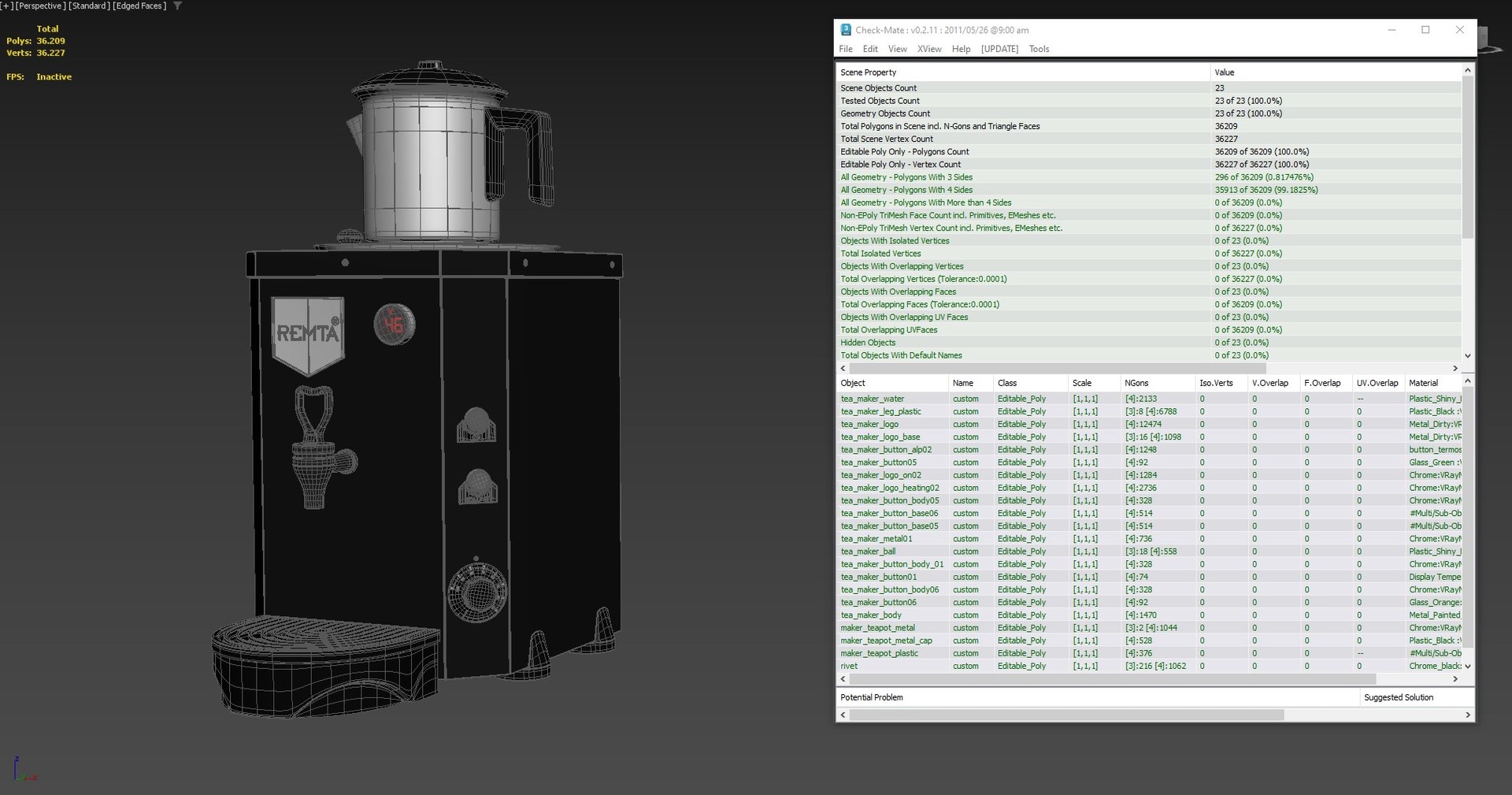The image size is (1512, 795).
Task: Click the Value column header
Action: click(1336, 72)
